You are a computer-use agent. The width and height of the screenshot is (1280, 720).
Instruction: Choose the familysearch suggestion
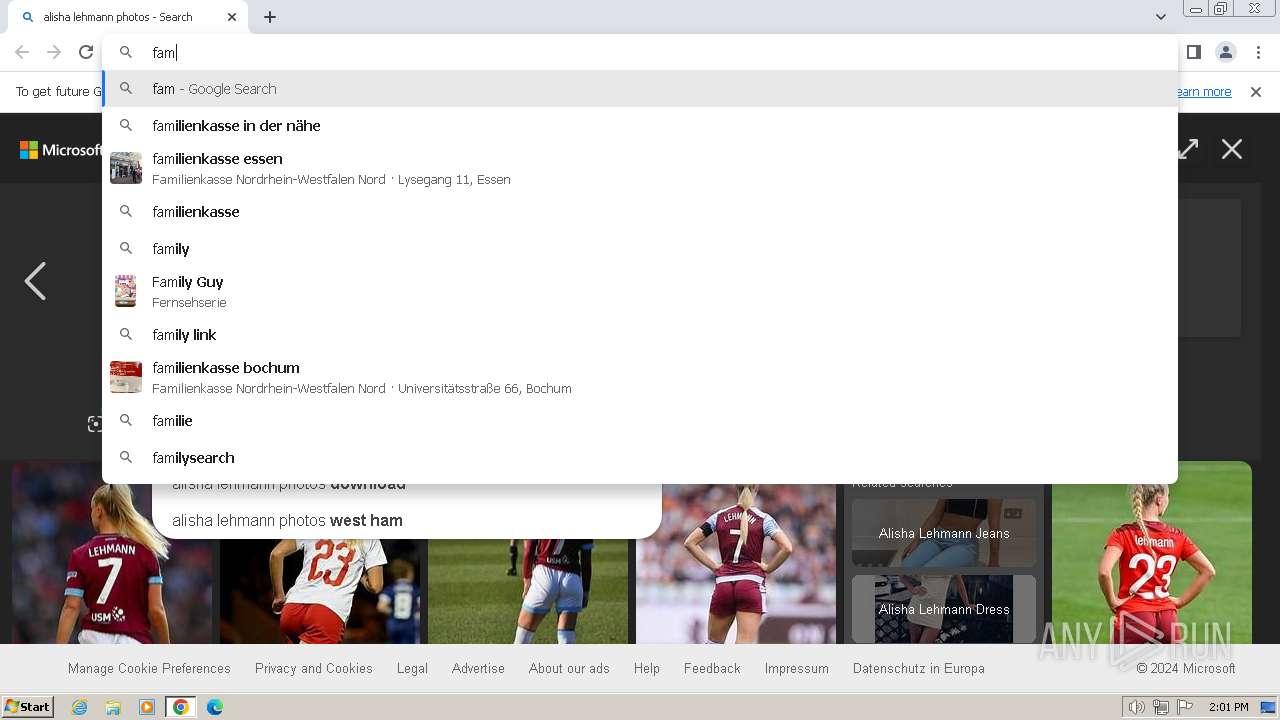coord(640,458)
